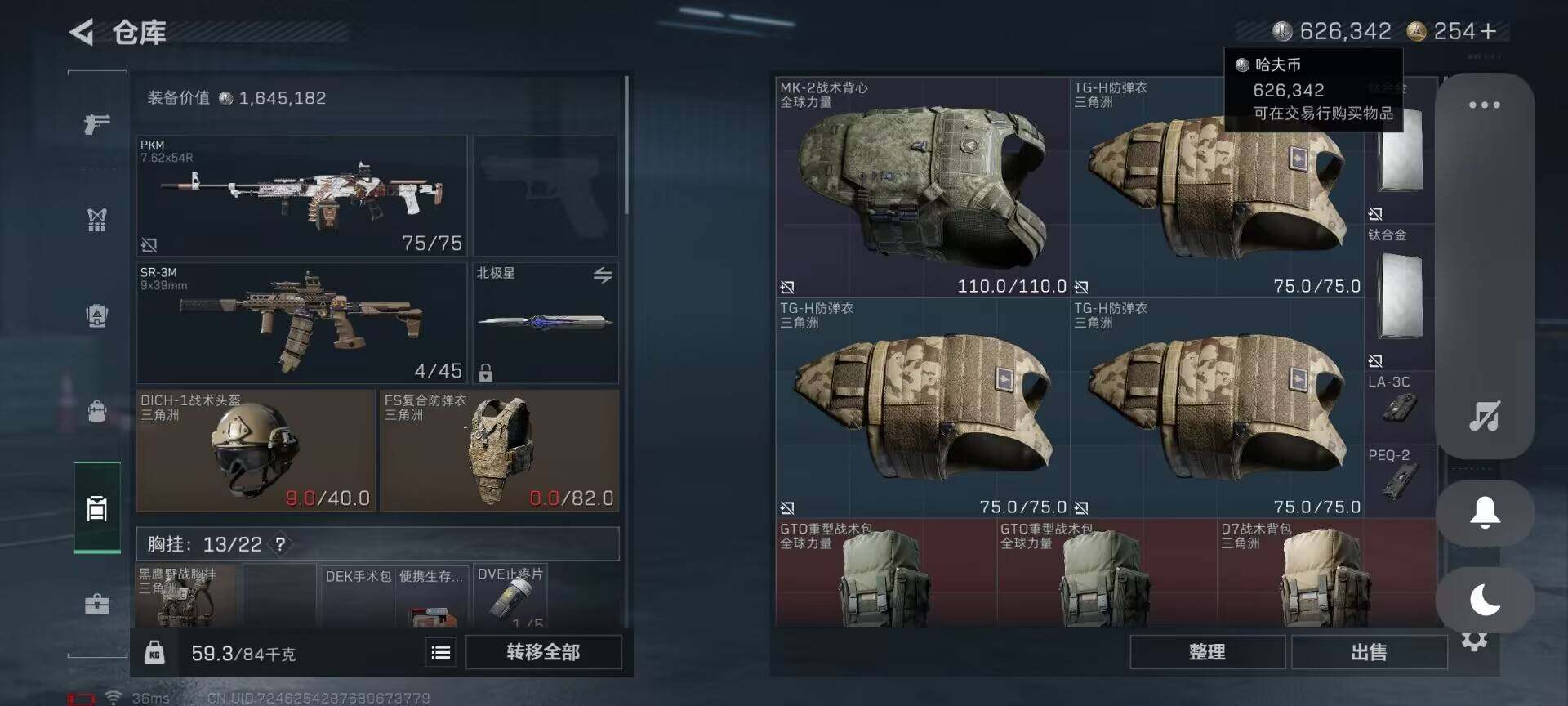
Task: Add currency with the plus next to 254
Action: pyautogui.click(x=1488, y=31)
